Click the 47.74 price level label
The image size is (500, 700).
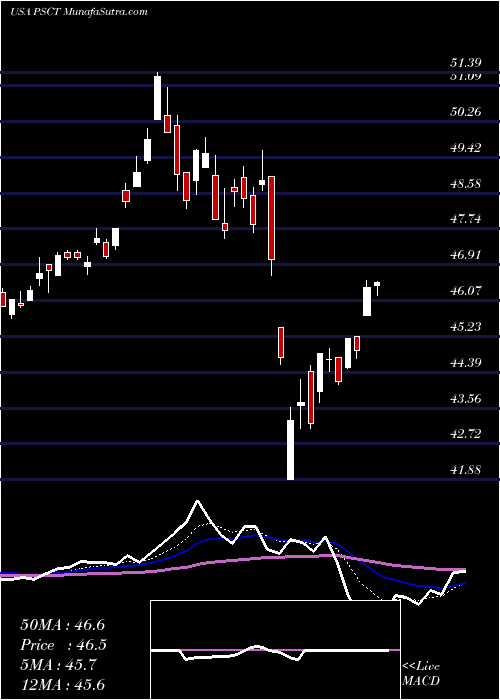466,219
